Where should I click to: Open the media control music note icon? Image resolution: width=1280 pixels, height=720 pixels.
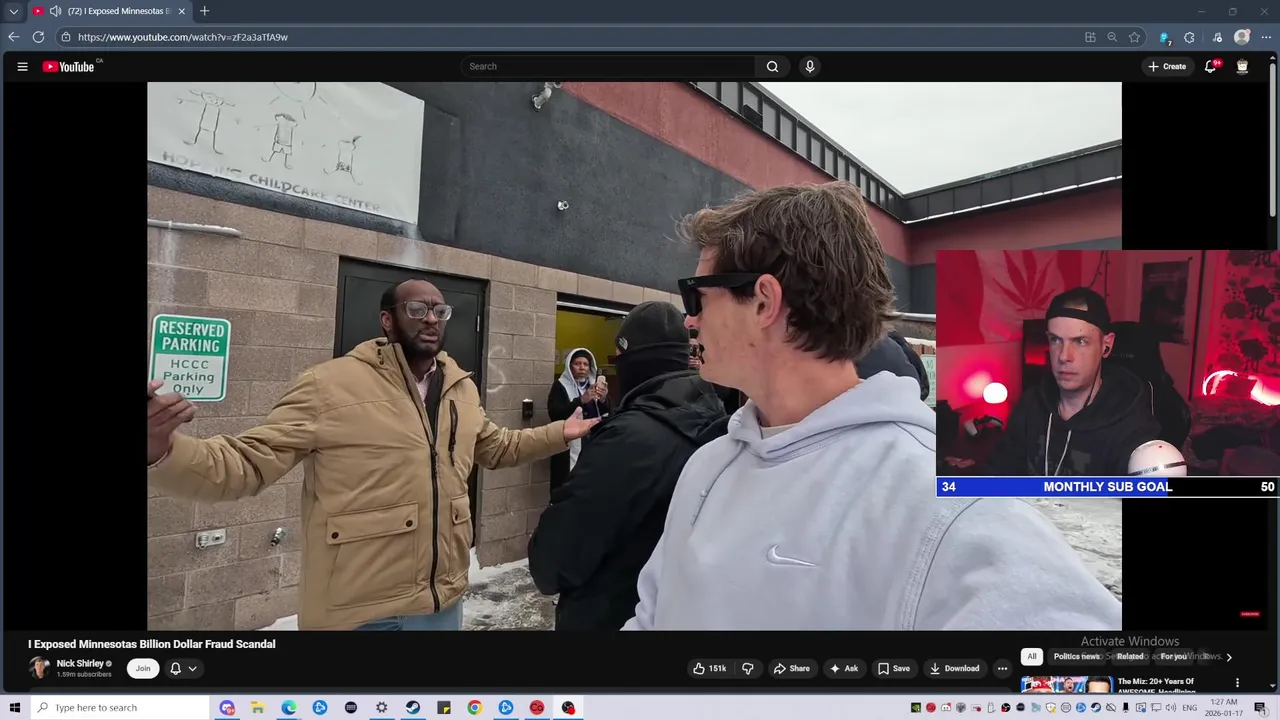[x=1217, y=37]
